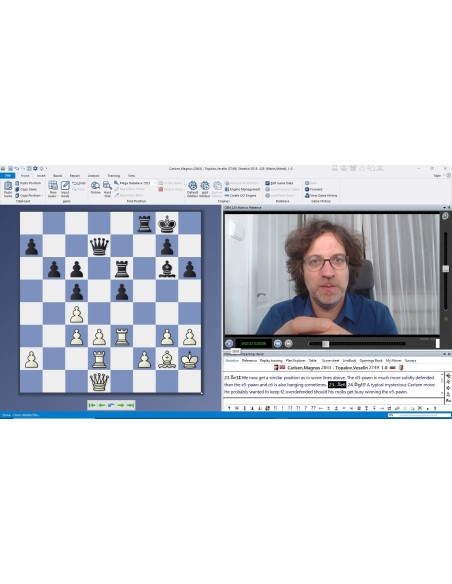Open the Openings Book tab

[x=371, y=361]
